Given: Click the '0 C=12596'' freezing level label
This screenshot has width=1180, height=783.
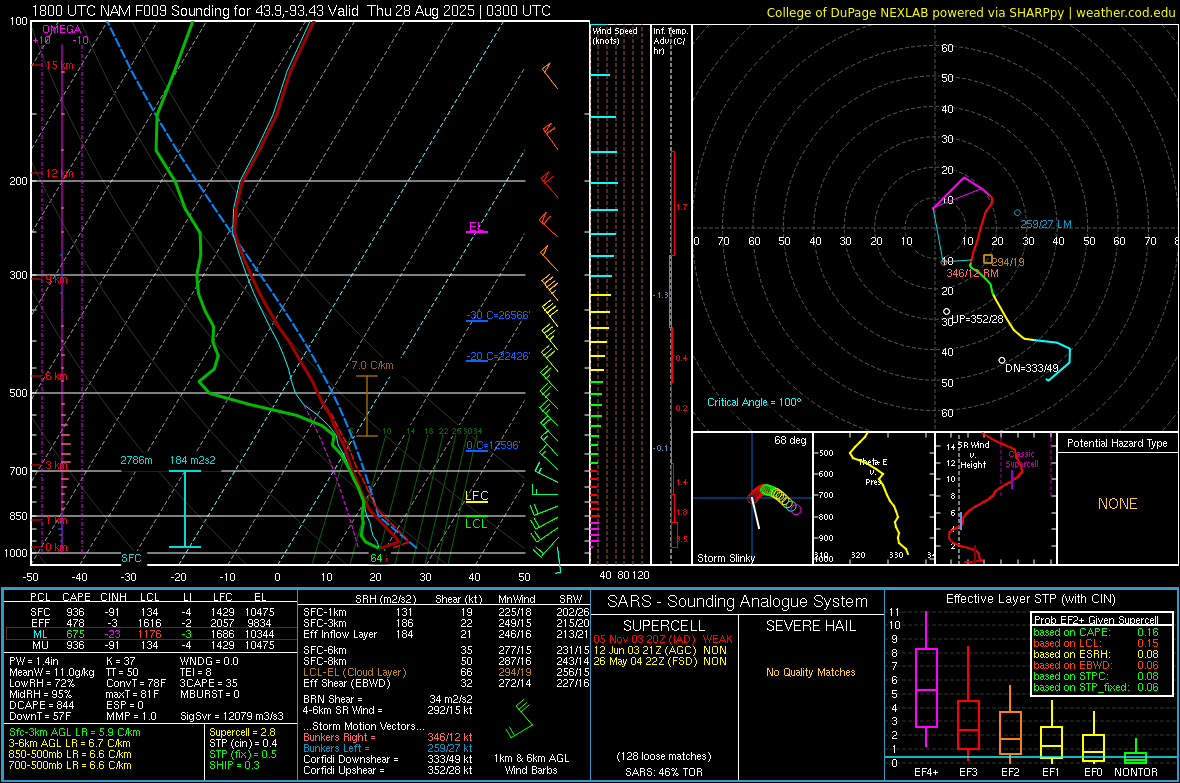Looking at the screenshot, I should (x=493, y=445).
